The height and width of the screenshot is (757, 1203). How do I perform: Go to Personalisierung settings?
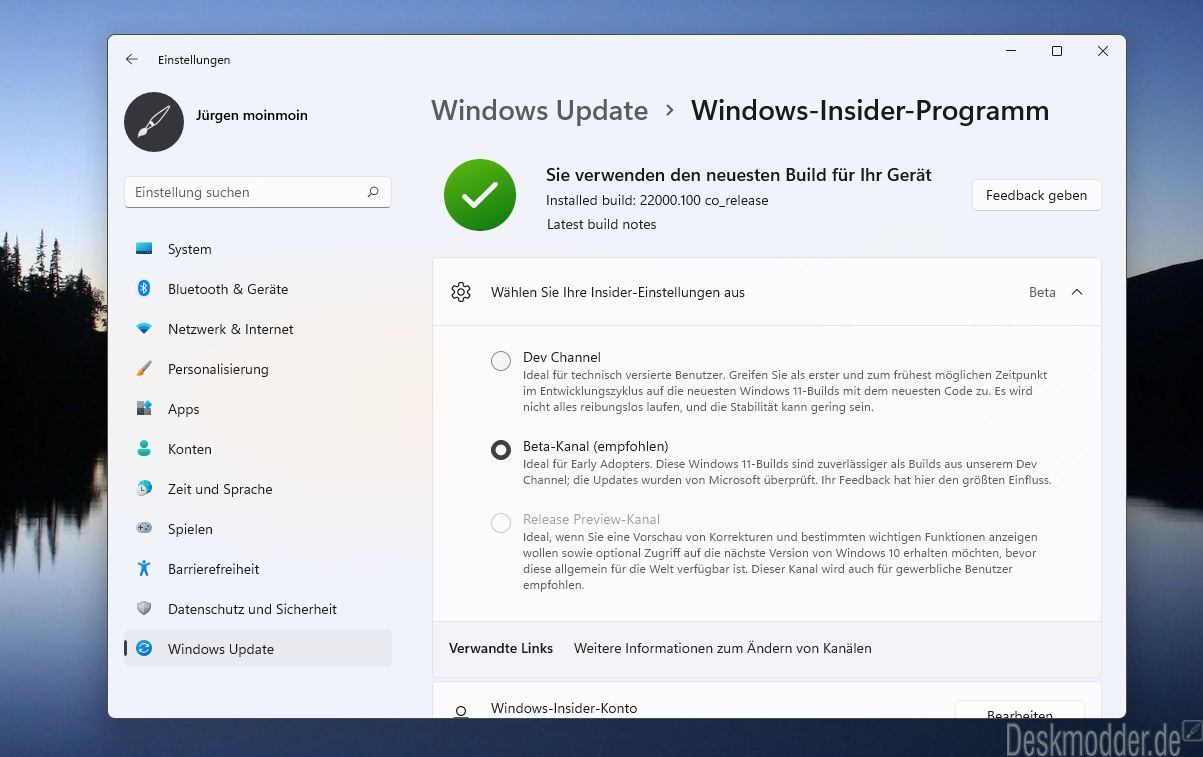(258, 369)
